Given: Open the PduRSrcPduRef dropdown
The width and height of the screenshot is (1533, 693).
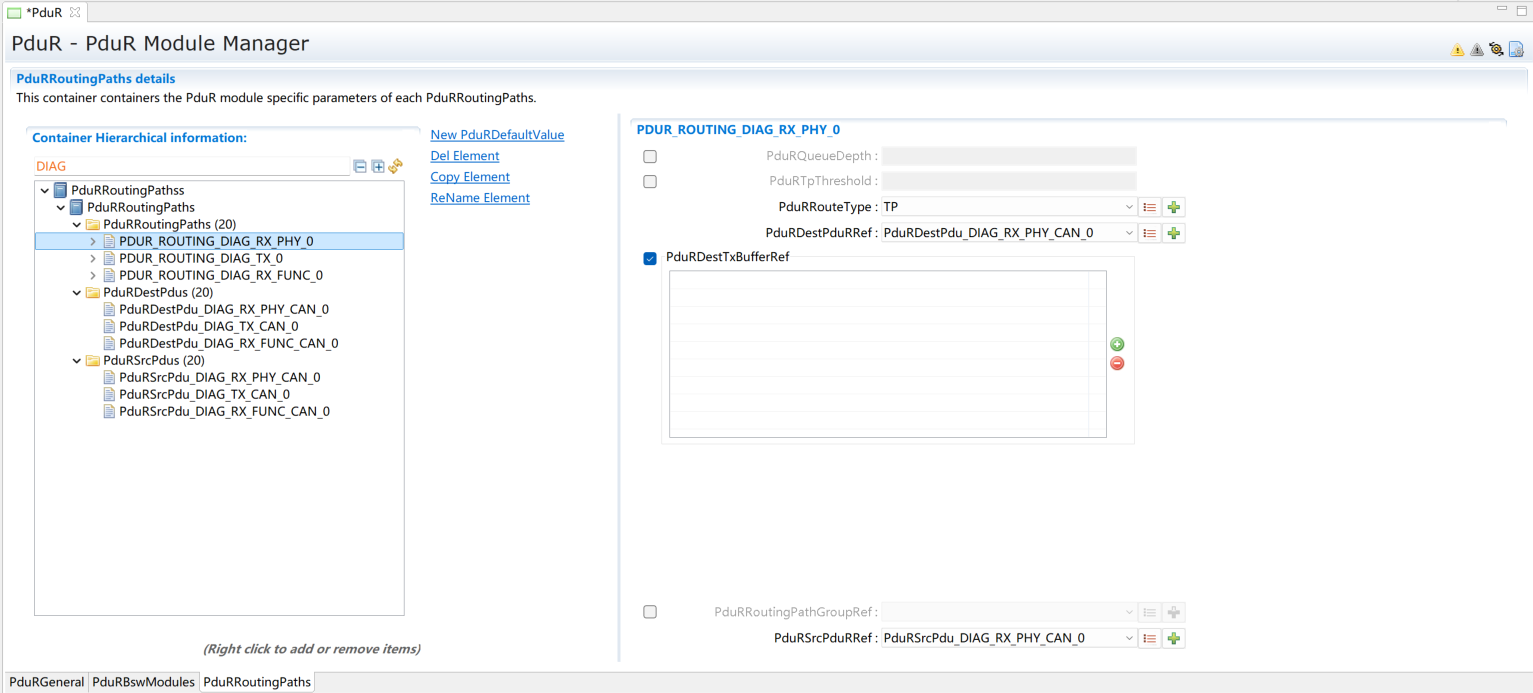Looking at the screenshot, I should [1128, 638].
